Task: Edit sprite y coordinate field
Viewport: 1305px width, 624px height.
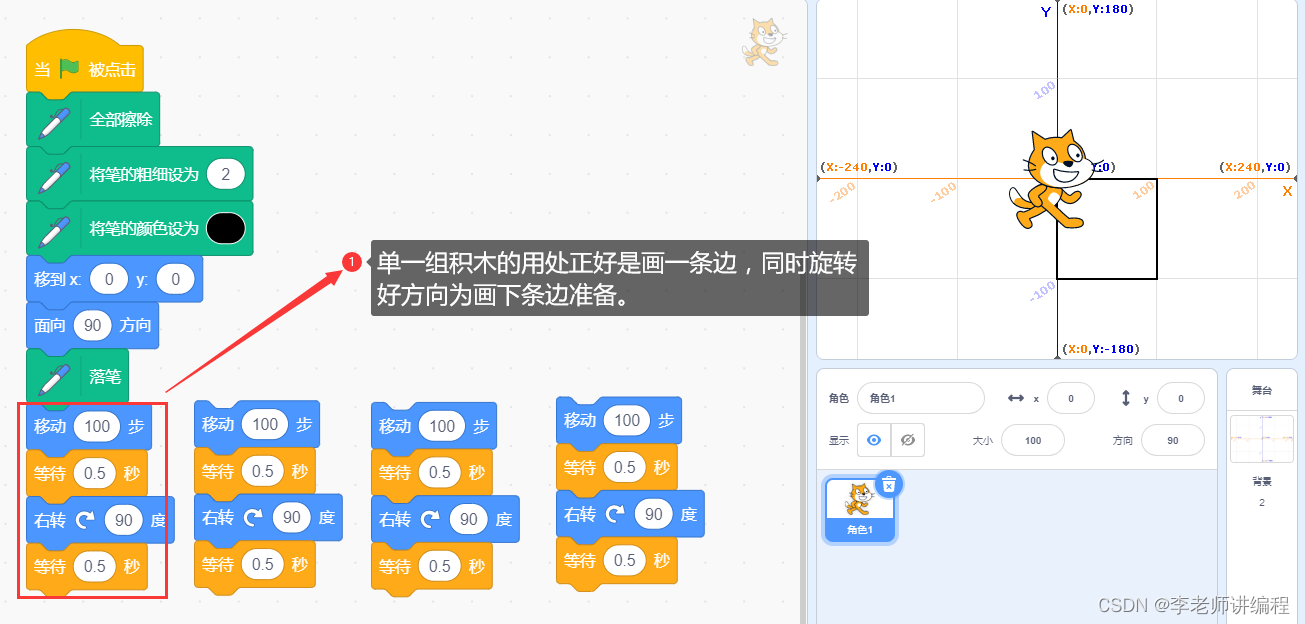Action: coord(1180,398)
